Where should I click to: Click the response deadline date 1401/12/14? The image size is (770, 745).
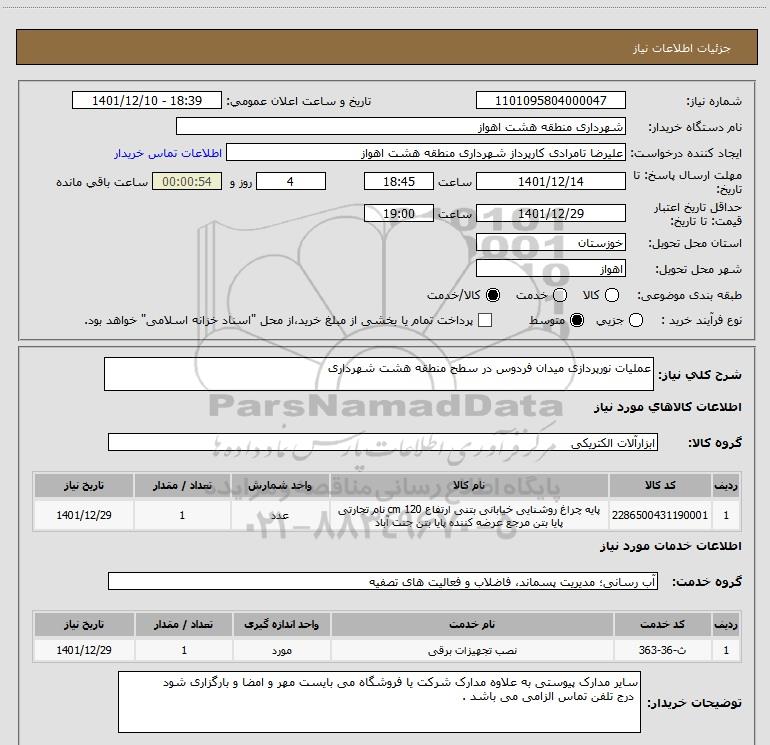tap(550, 181)
